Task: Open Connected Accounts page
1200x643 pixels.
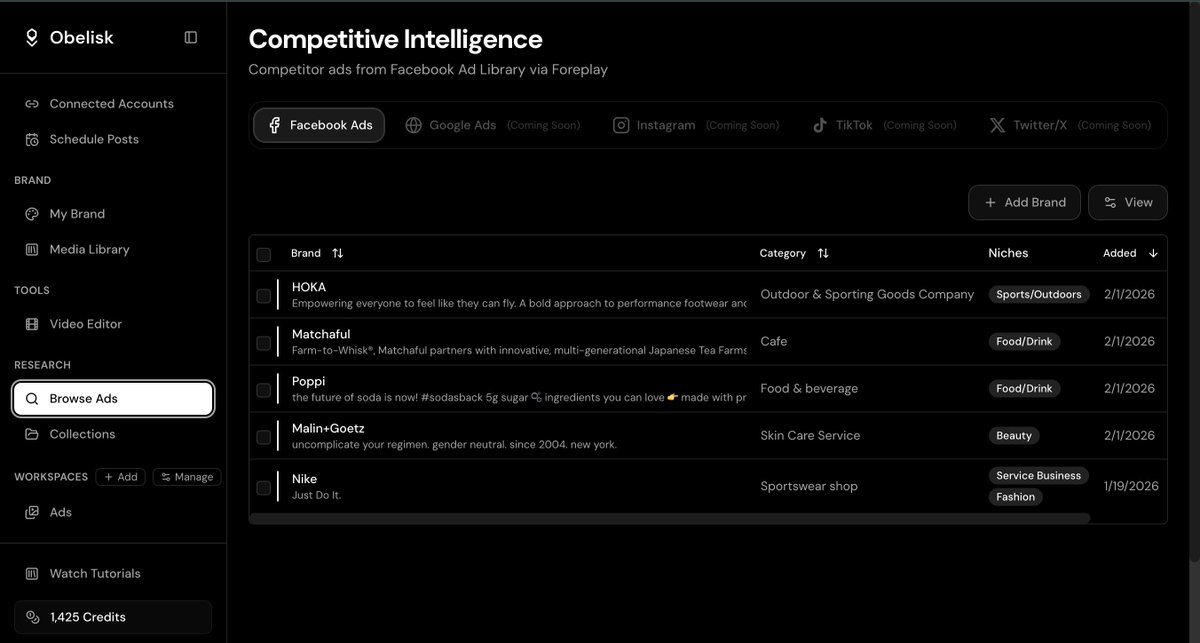Action: [x=112, y=104]
